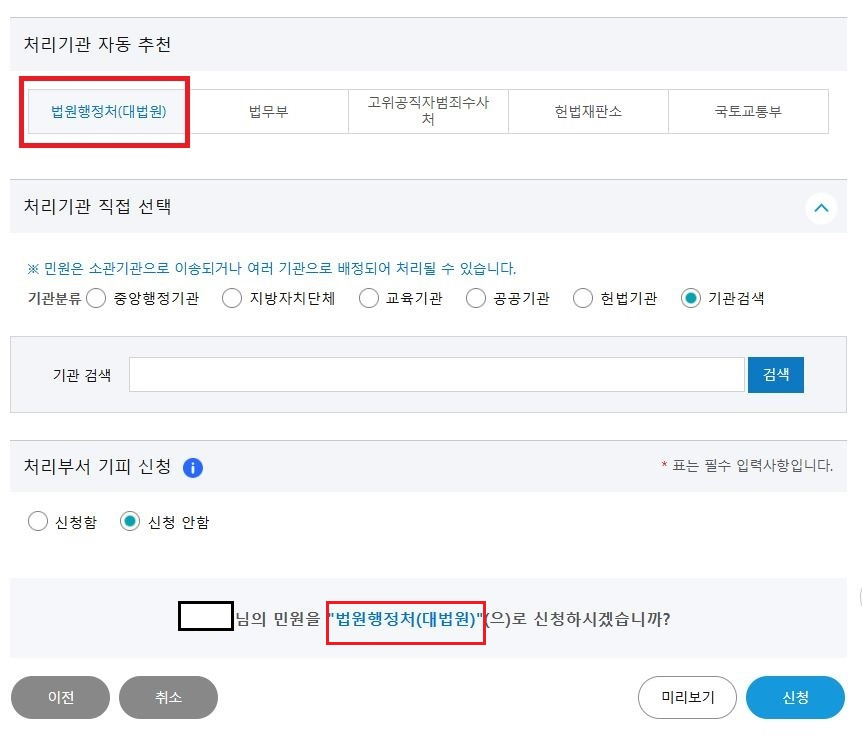
Task: Click the 신청 submit button
Action: click(795, 697)
